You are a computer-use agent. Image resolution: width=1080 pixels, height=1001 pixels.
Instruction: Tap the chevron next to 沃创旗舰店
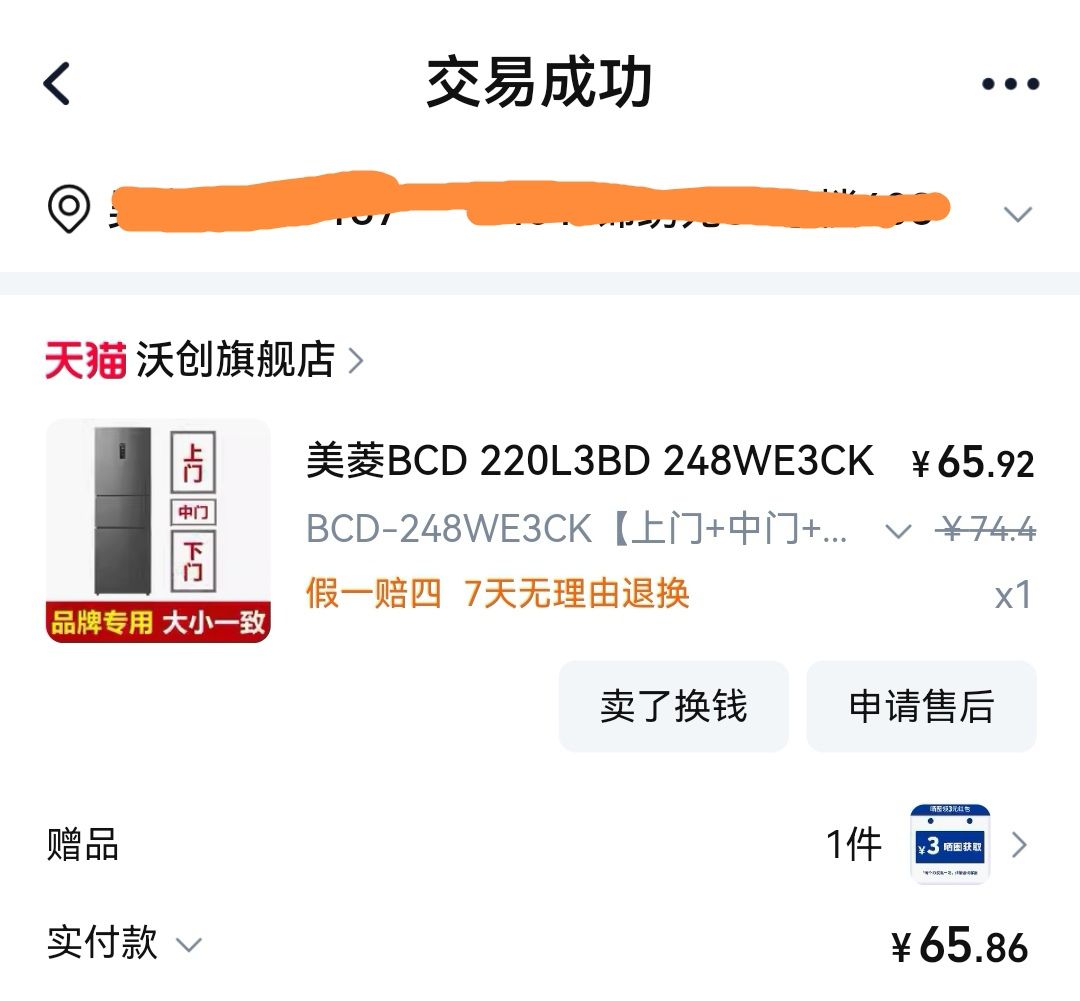pos(355,360)
